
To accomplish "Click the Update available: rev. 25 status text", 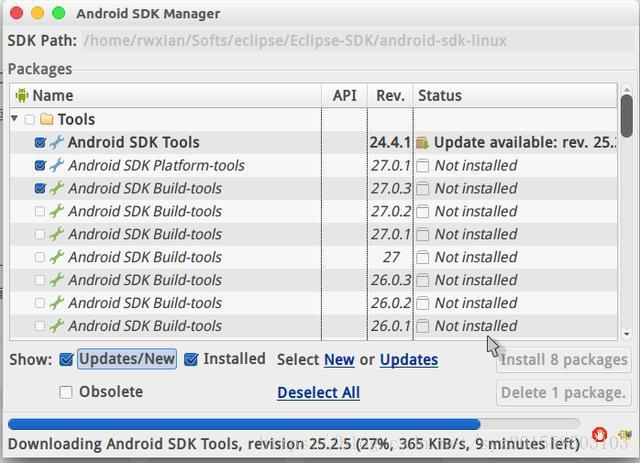I will [x=525, y=142].
